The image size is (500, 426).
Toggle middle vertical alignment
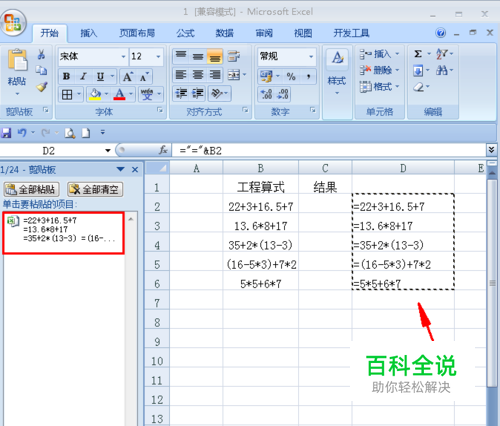(x=198, y=56)
